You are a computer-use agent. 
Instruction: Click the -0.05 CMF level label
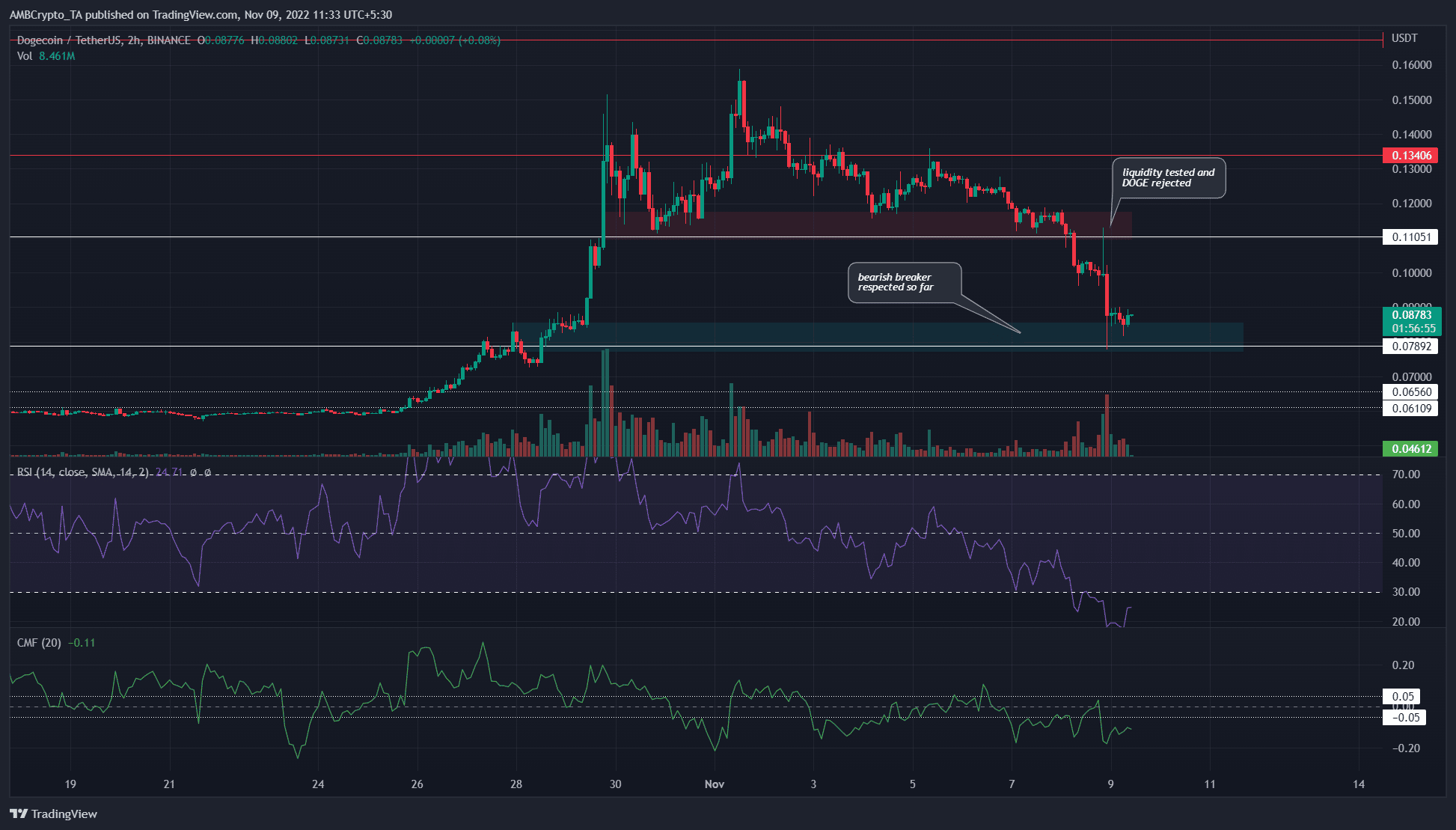pyautogui.click(x=1405, y=718)
